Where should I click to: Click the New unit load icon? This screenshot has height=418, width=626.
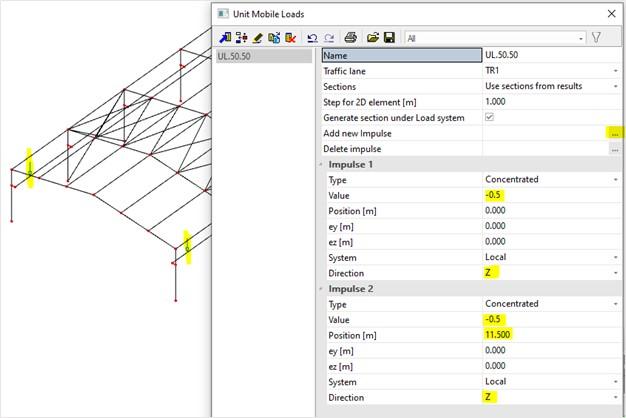pos(224,38)
